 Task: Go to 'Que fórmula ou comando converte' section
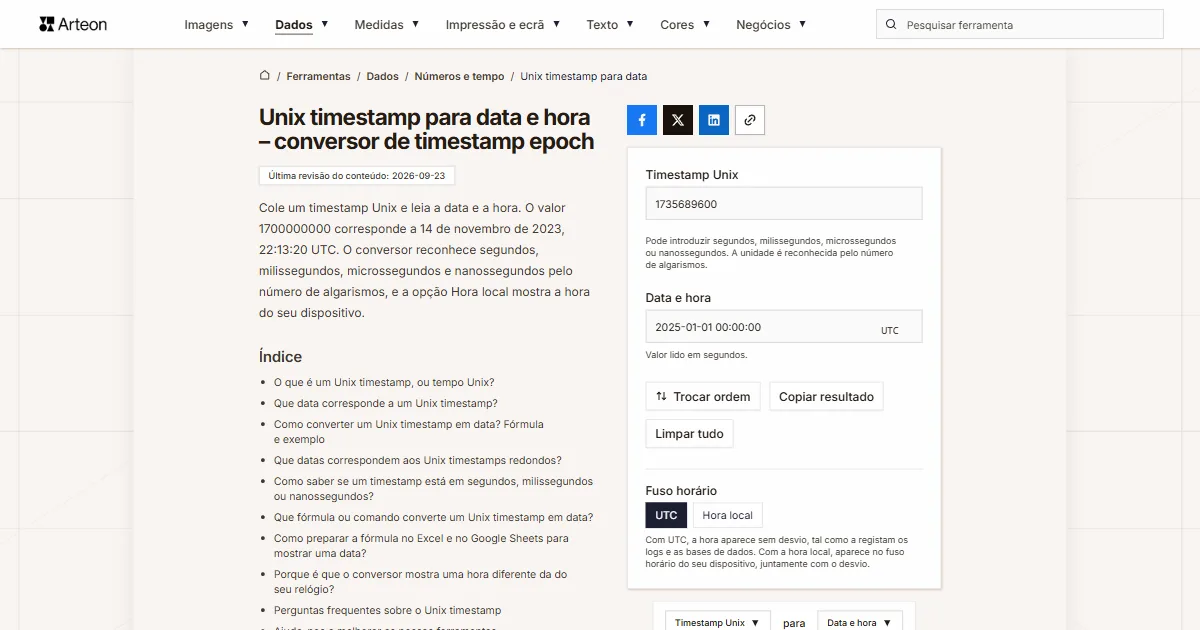pyautogui.click(x=434, y=517)
